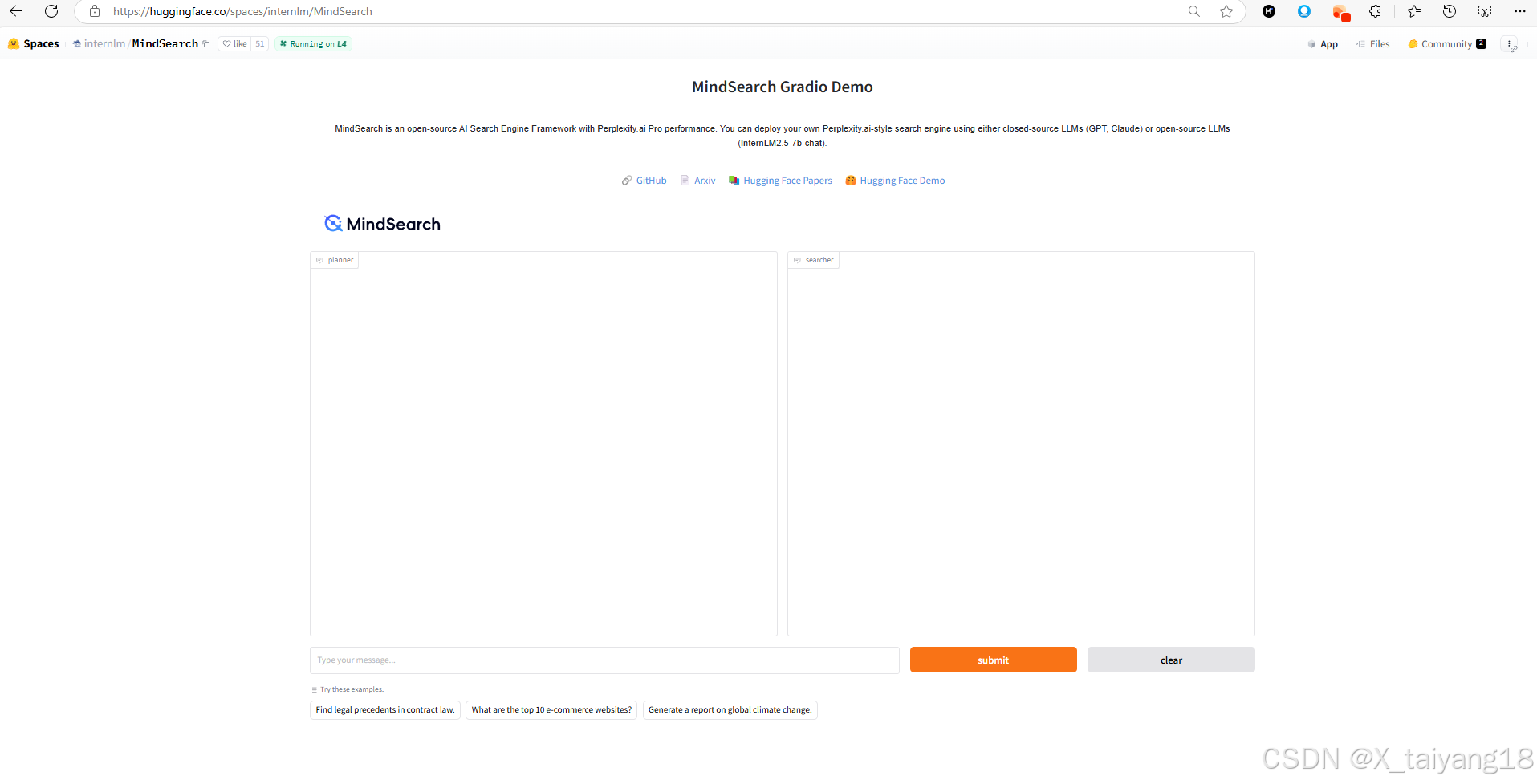Go back to previous page
This screenshot has width=1537, height=784.
(x=16, y=11)
